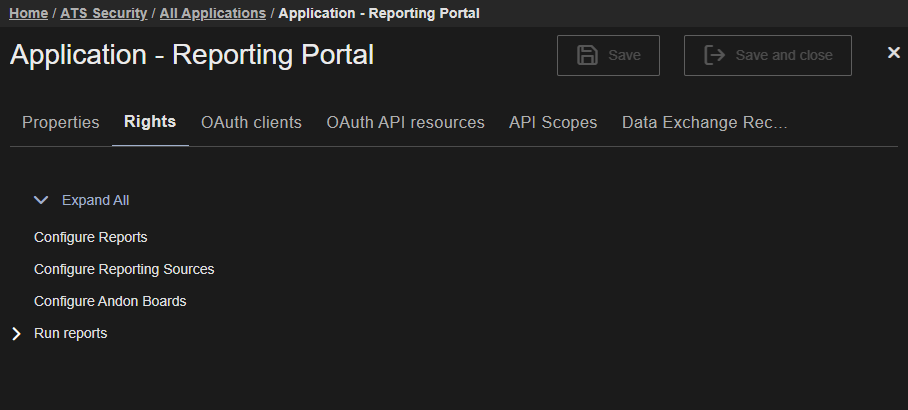
Task: Select the Configure Reports right
Action: [x=90, y=238]
